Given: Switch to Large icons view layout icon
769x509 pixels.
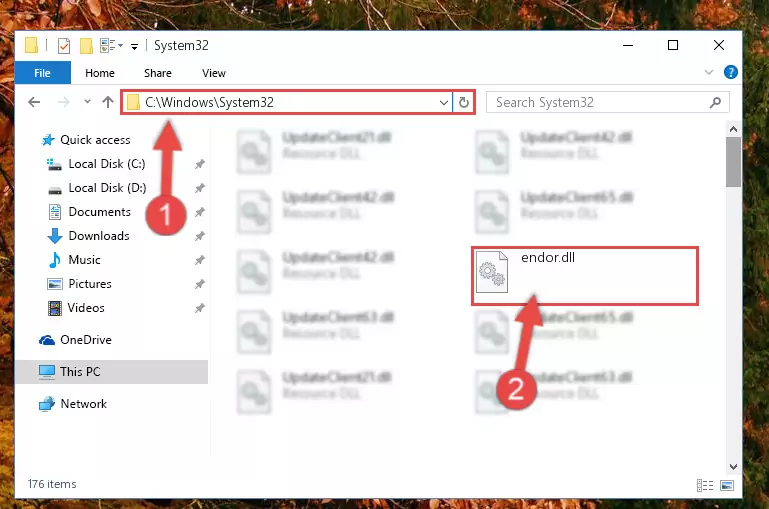Looking at the screenshot, I should pyautogui.click(x=727, y=485).
